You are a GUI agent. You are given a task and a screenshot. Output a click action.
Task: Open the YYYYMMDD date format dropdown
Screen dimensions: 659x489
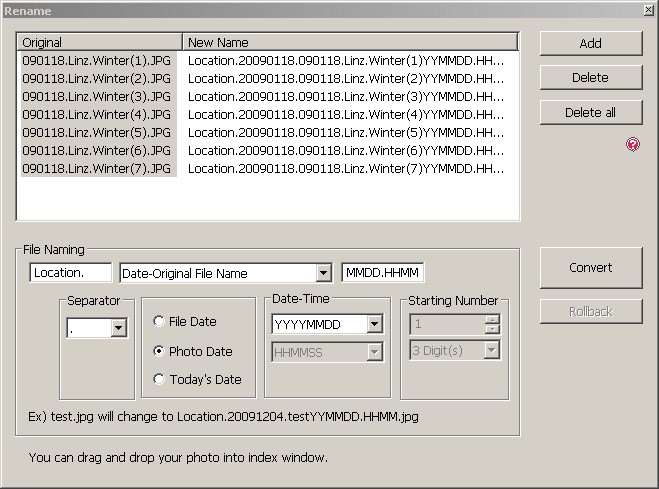(x=374, y=324)
